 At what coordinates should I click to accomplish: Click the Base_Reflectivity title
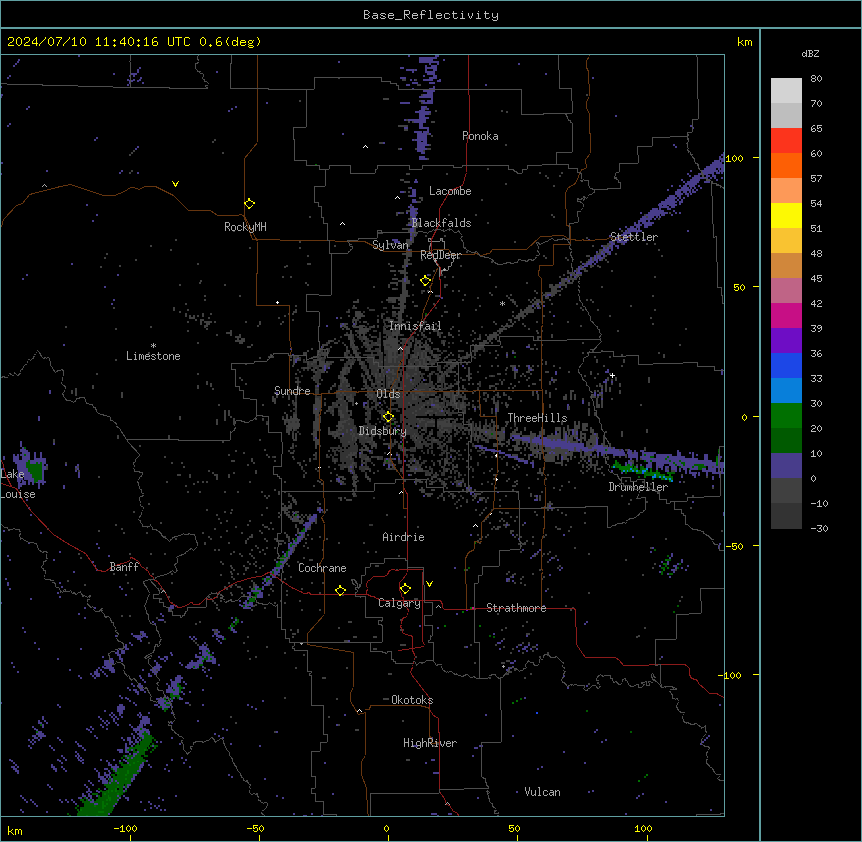(431, 15)
